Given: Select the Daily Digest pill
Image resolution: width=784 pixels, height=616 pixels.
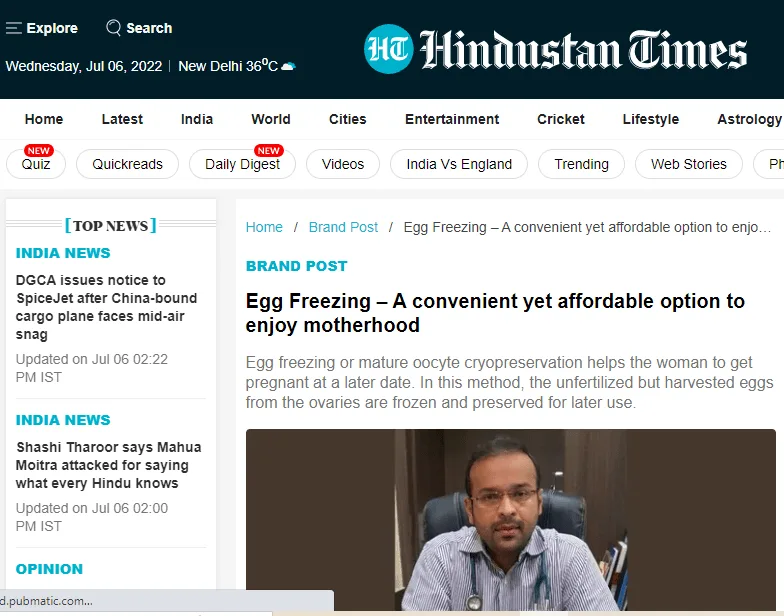Looking at the screenshot, I should click(x=242, y=164).
